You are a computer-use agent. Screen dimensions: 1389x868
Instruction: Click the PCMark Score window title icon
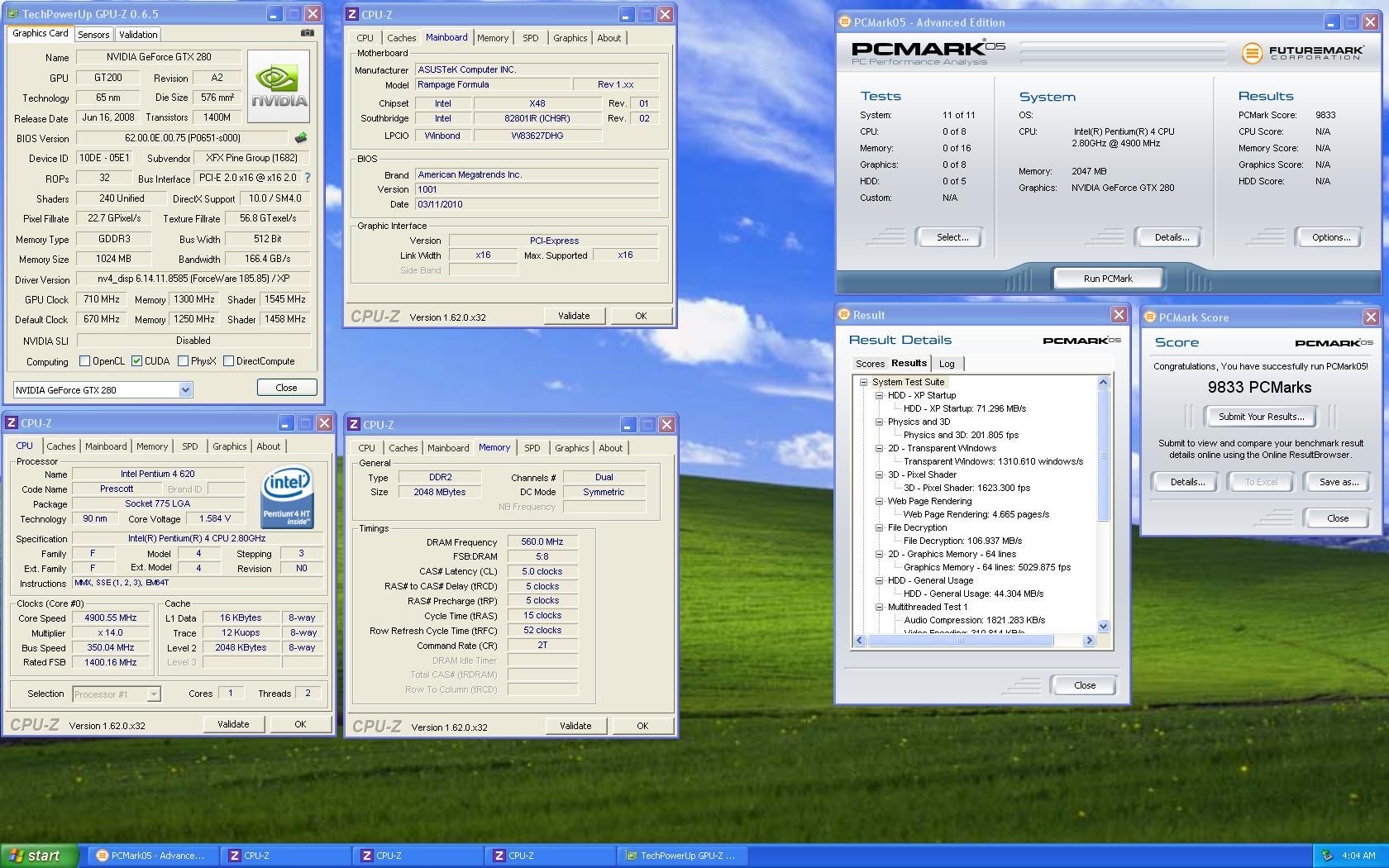click(x=1150, y=317)
